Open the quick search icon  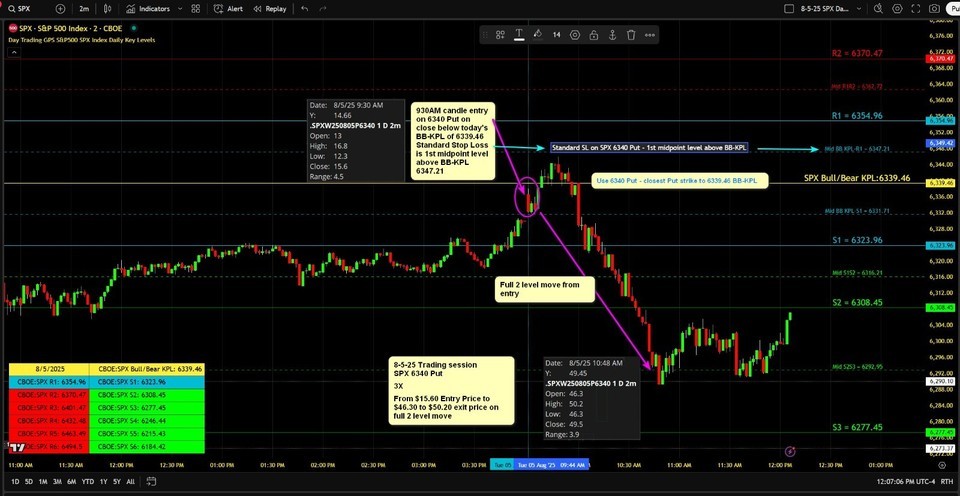[x=878, y=9]
